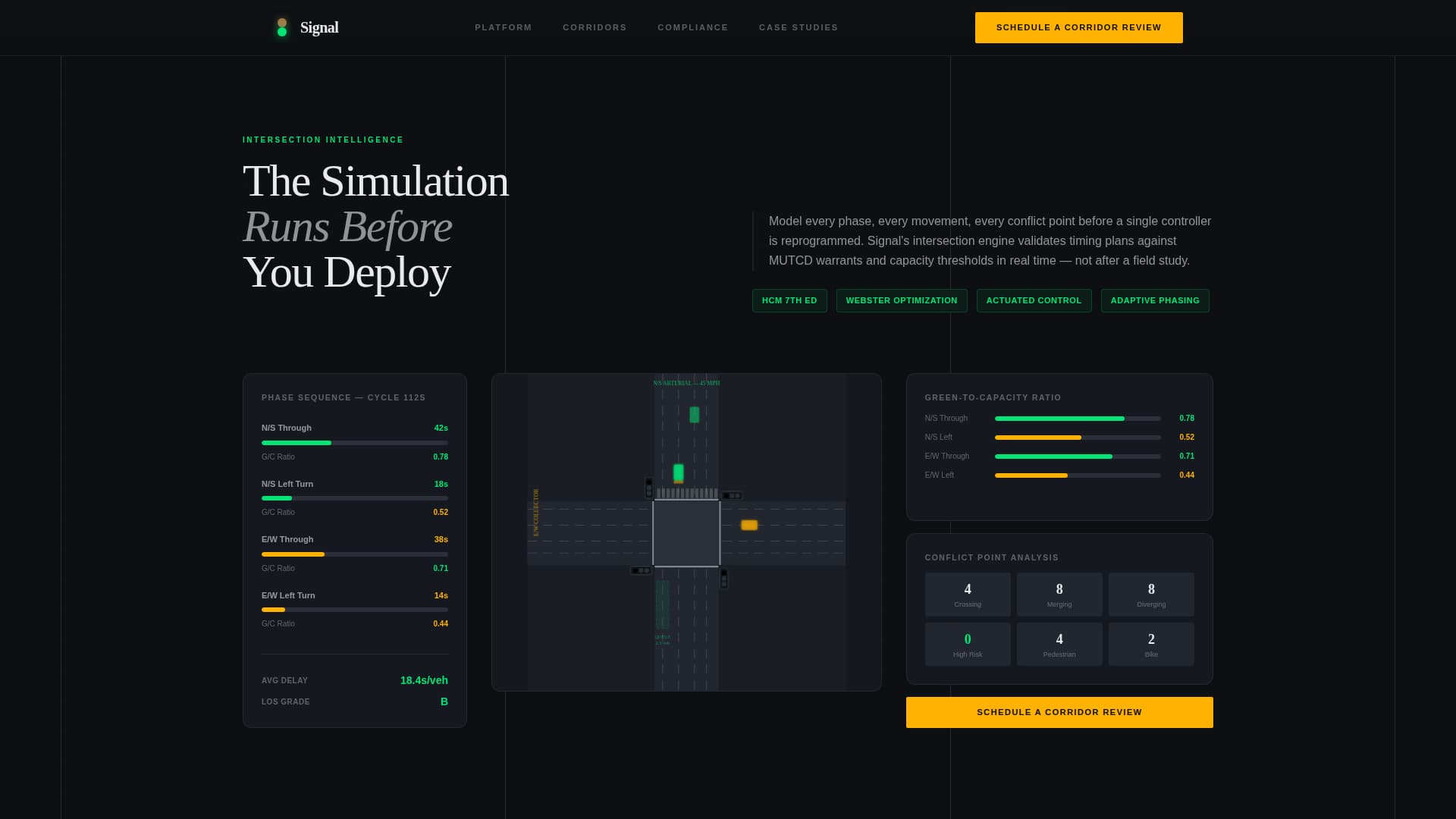Click the "N/S Left" label in the ratio panel
The image size is (1456, 819).
click(939, 437)
